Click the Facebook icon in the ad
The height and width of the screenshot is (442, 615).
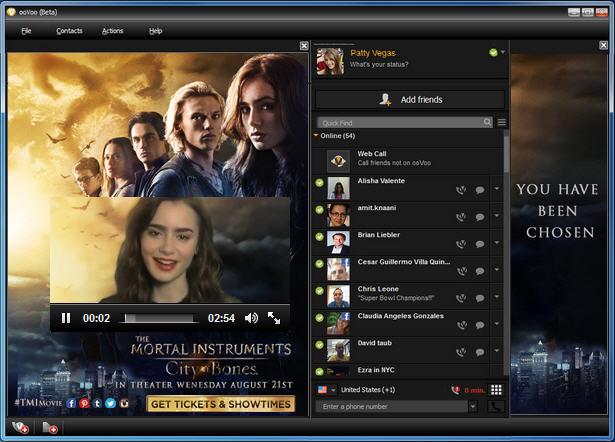click(x=71, y=404)
